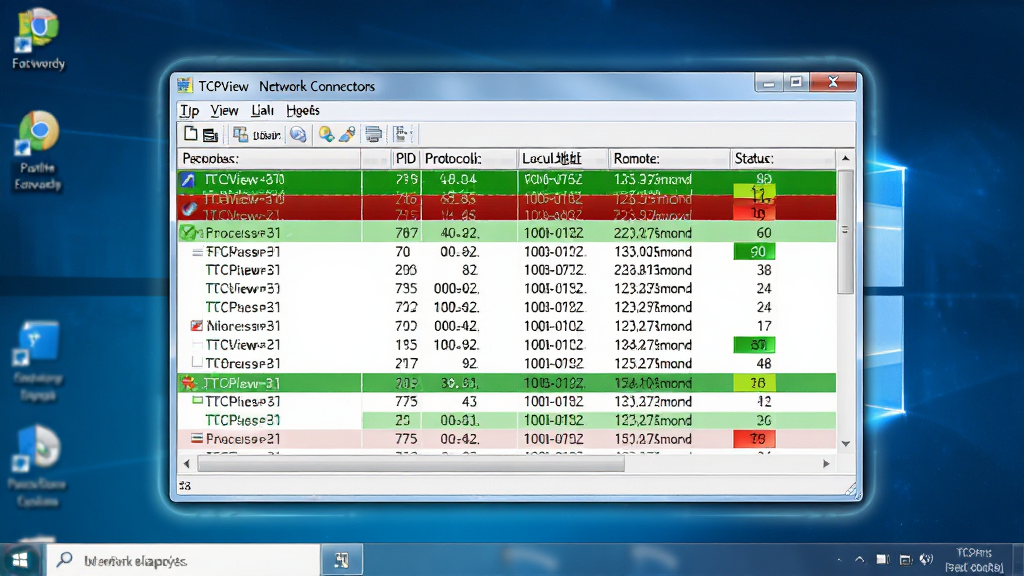
Task: Click the disc shortcut icon on the desktop
Action: pyautogui.click(x=38, y=447)
